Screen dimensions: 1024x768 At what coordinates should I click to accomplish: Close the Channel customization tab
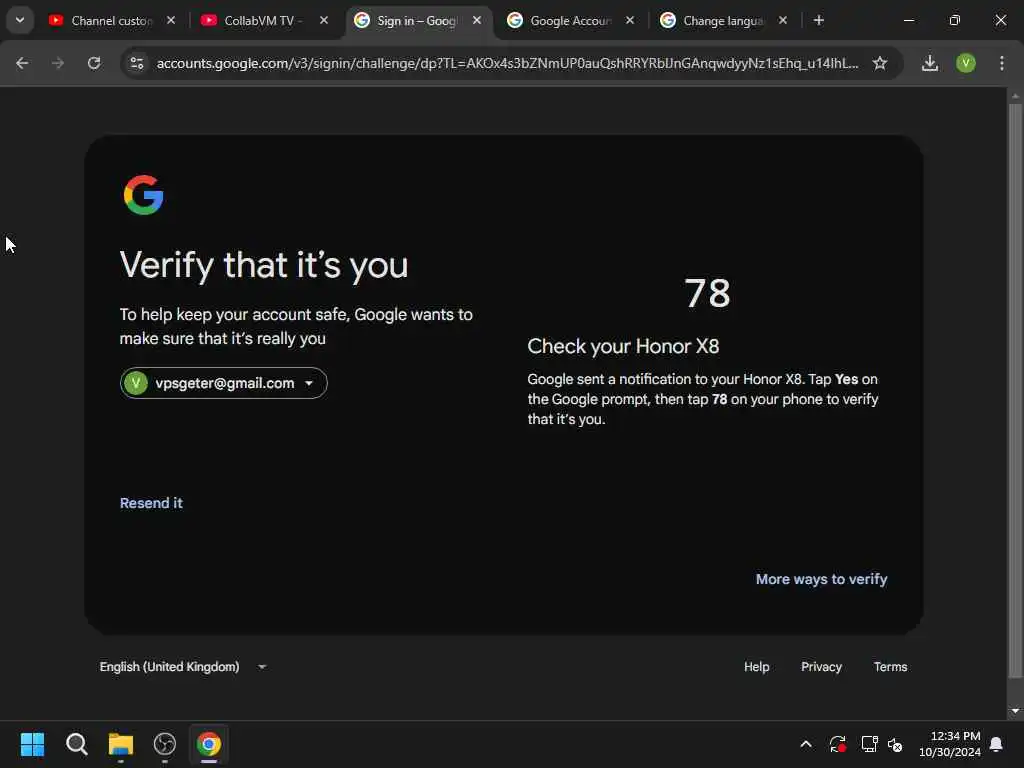pos(170,20)
